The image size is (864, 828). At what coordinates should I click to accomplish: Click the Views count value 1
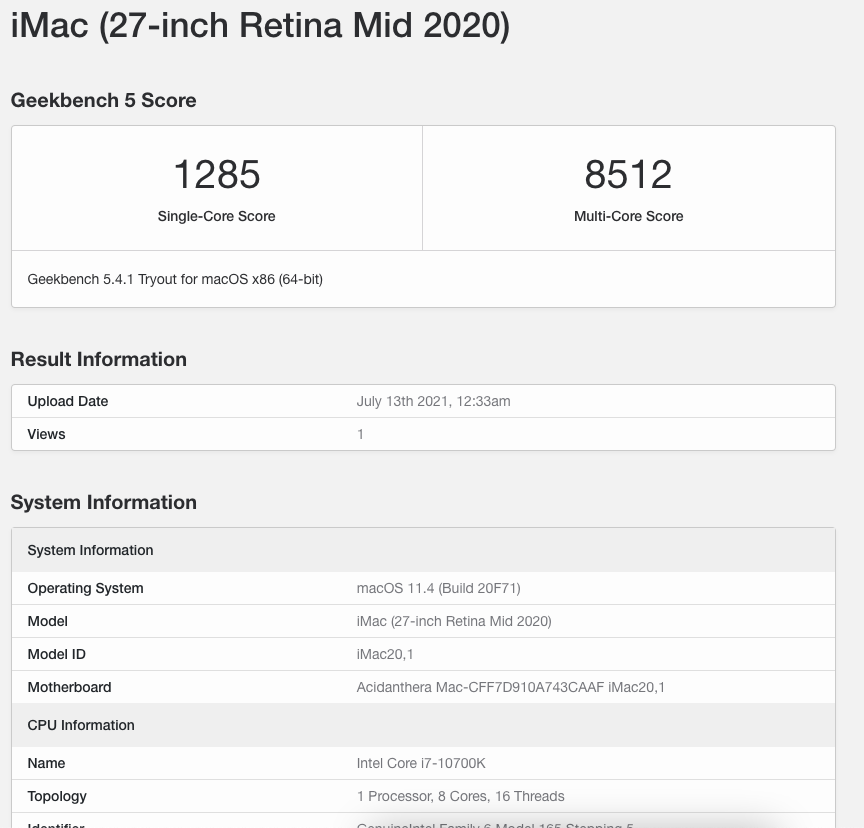[x=360, y=434]
